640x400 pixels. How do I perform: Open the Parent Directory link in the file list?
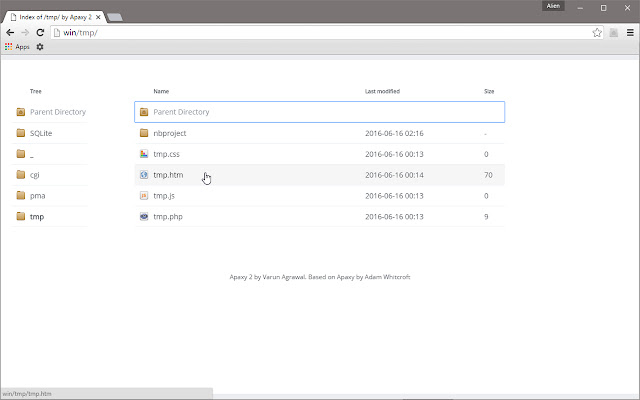click(x=181, y=112)
